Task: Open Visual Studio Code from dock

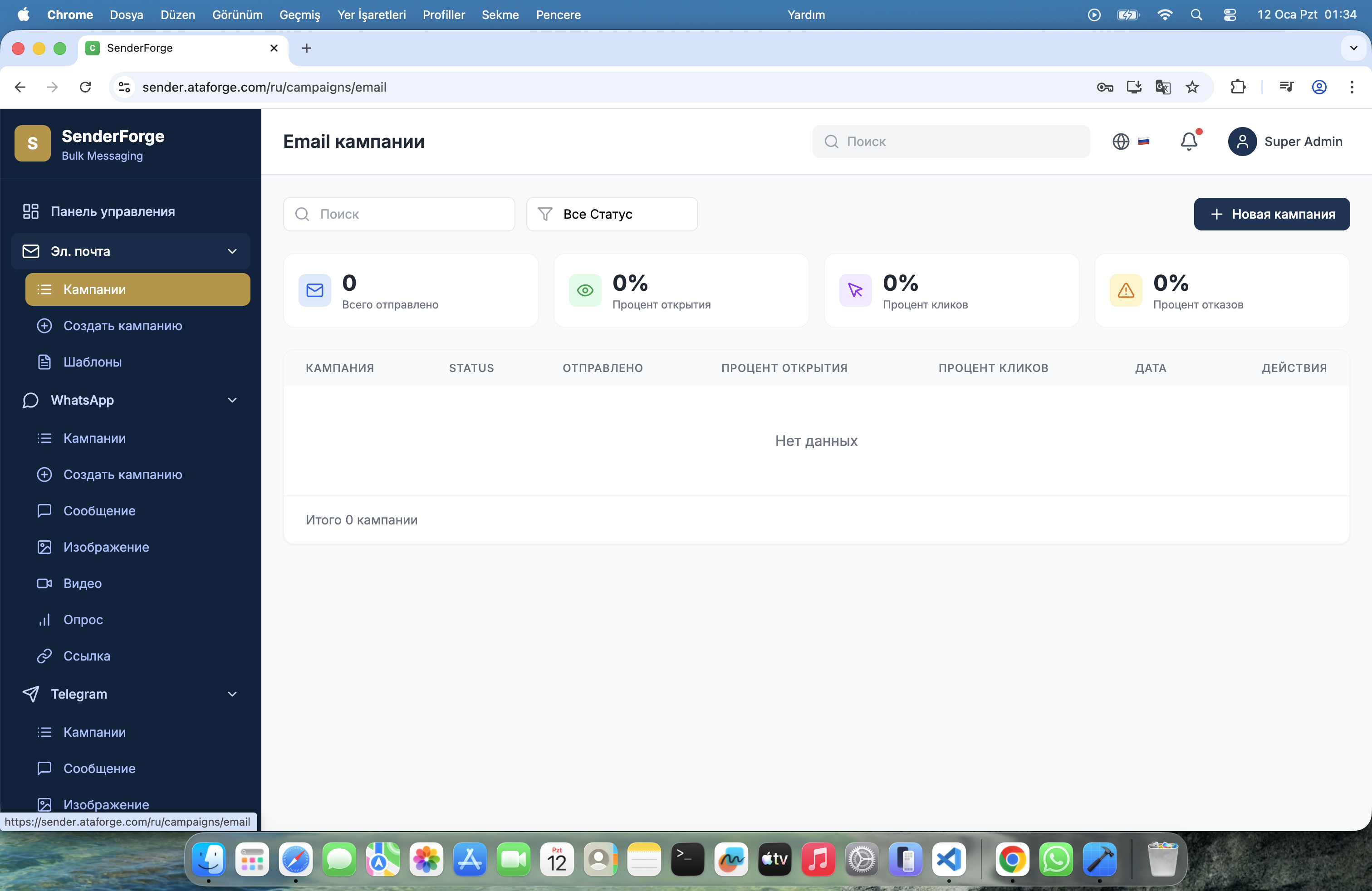Action: 948,860
